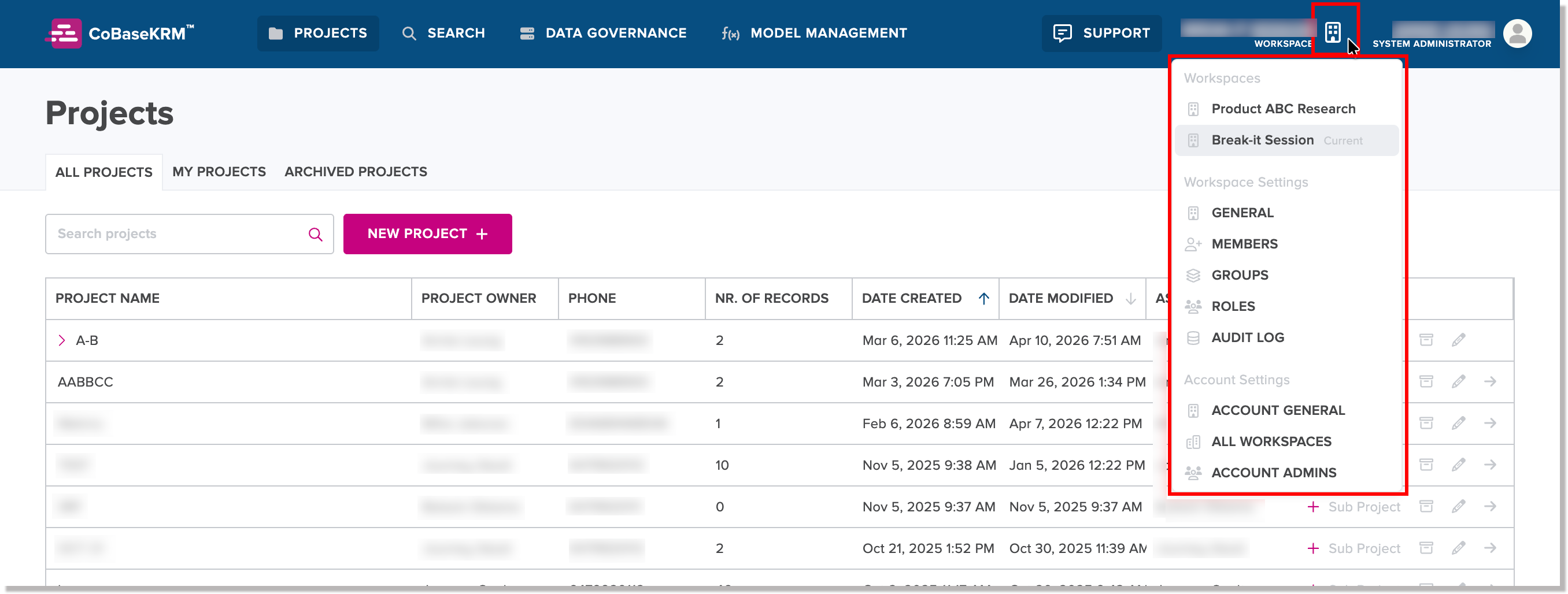Open the user avatar profile icon
Screen dimensions: 1568x594
click(x=1517, y=33)
